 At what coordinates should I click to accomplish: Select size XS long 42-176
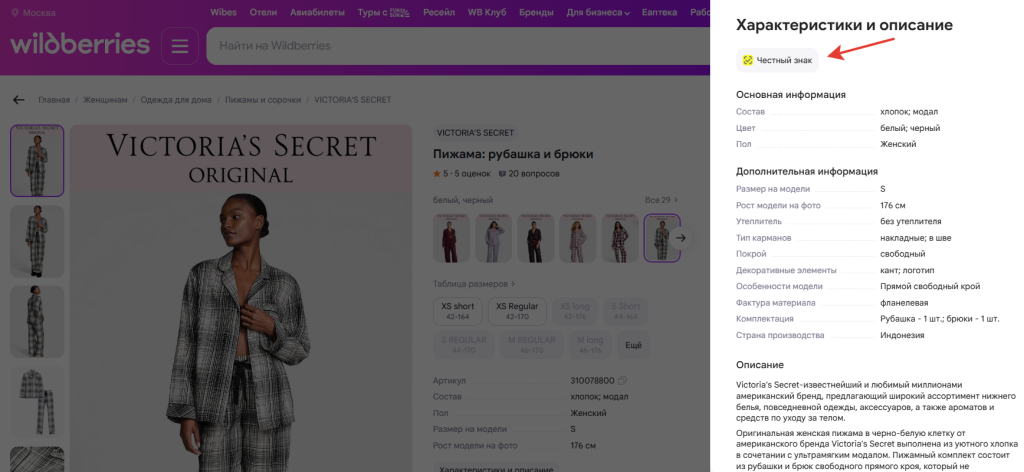pyautogui.click(x=576, y=311)
